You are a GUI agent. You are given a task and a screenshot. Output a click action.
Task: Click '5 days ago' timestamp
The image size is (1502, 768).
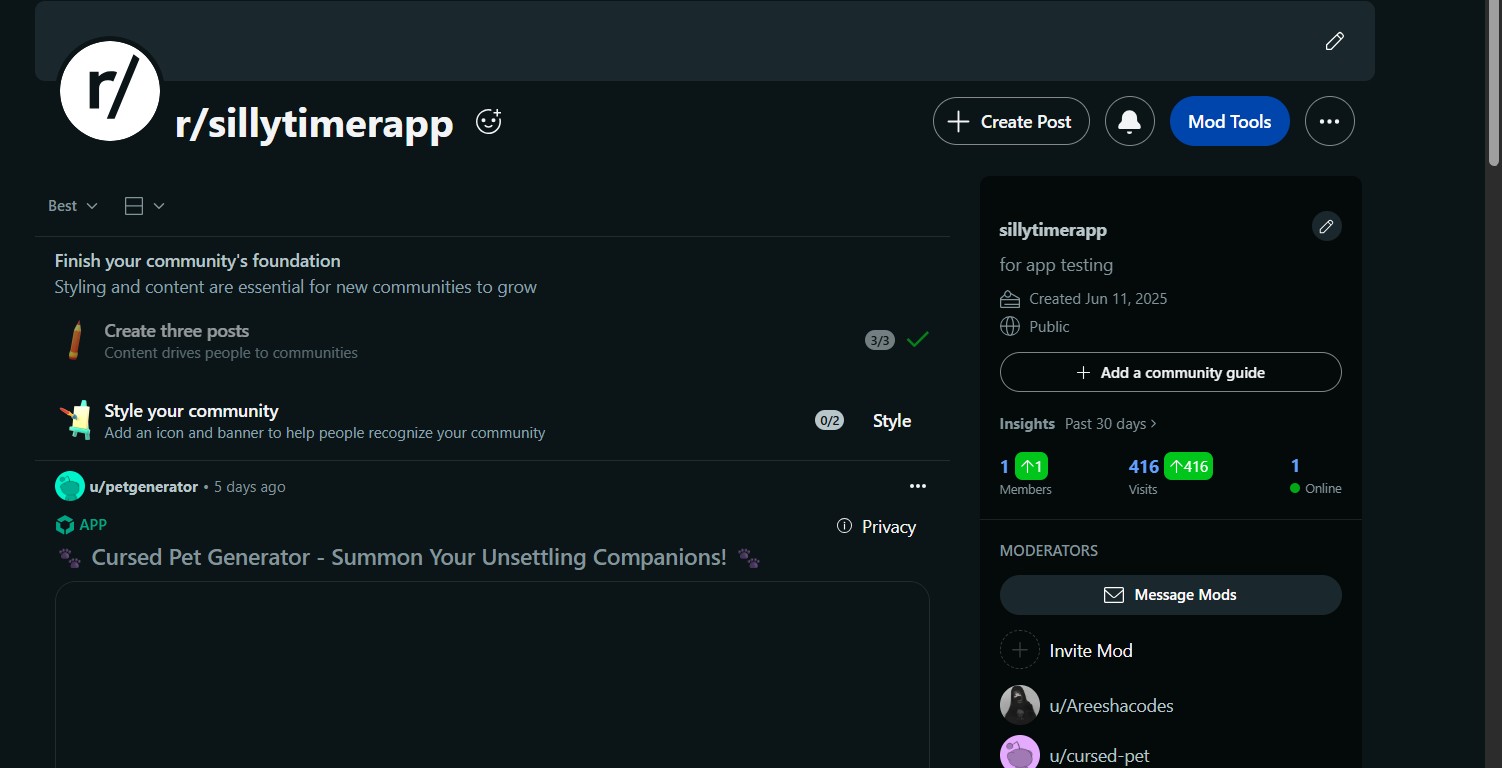coord(250,487)
